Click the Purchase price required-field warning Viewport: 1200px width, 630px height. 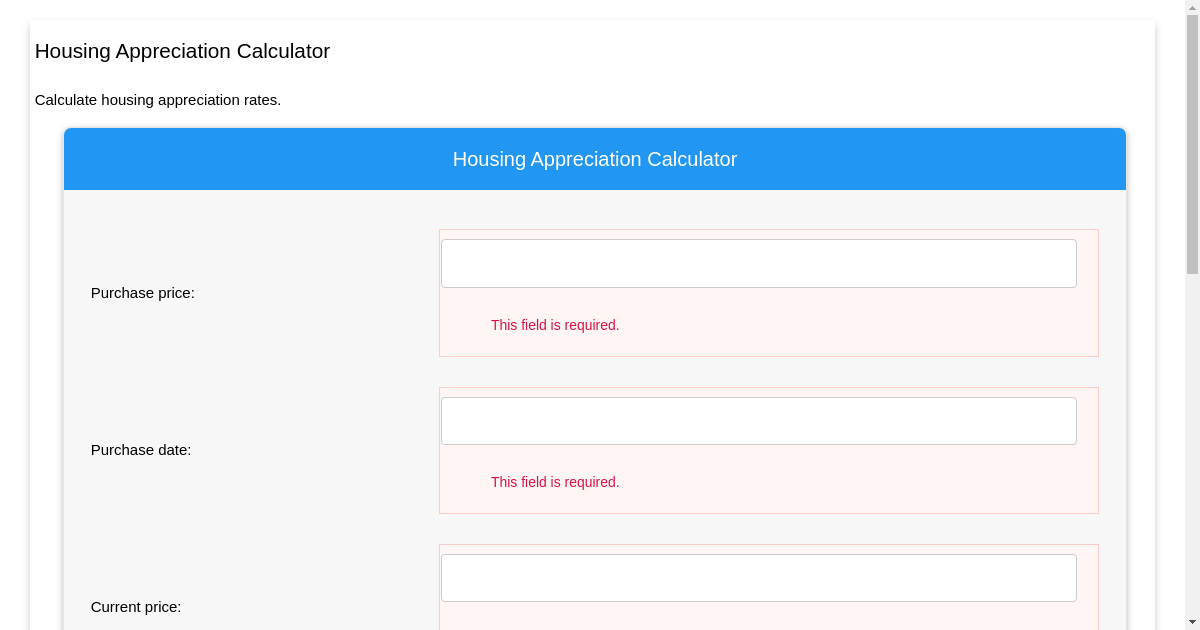tap(554, 325)
